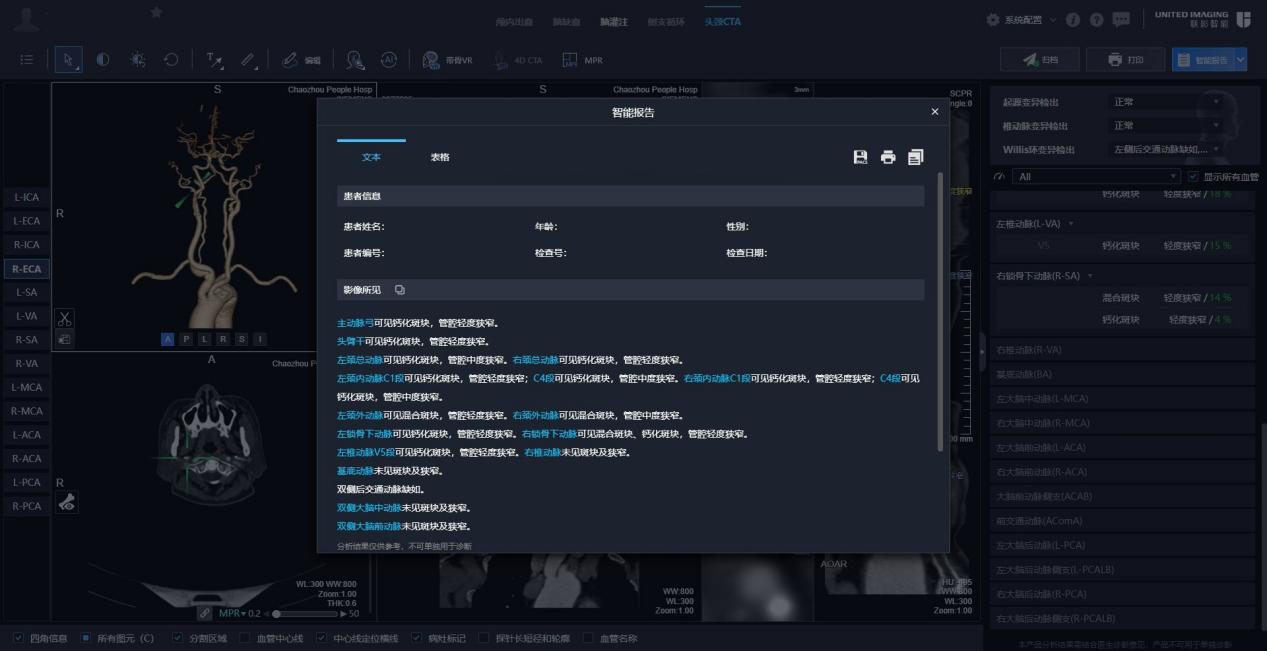This screenshot has height=651, width=1267.
Task: Click the icon below the scissors tool
Action: click(x=65, y=339)
